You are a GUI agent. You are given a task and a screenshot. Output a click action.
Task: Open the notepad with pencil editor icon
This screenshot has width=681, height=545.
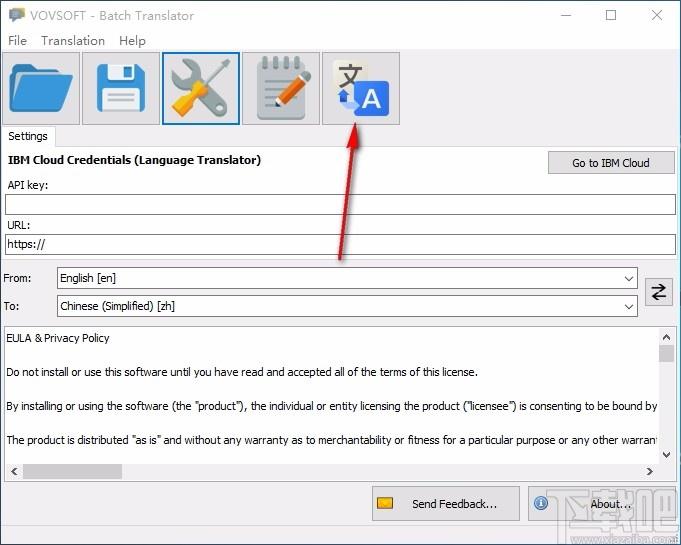click(x=281, y=89)
